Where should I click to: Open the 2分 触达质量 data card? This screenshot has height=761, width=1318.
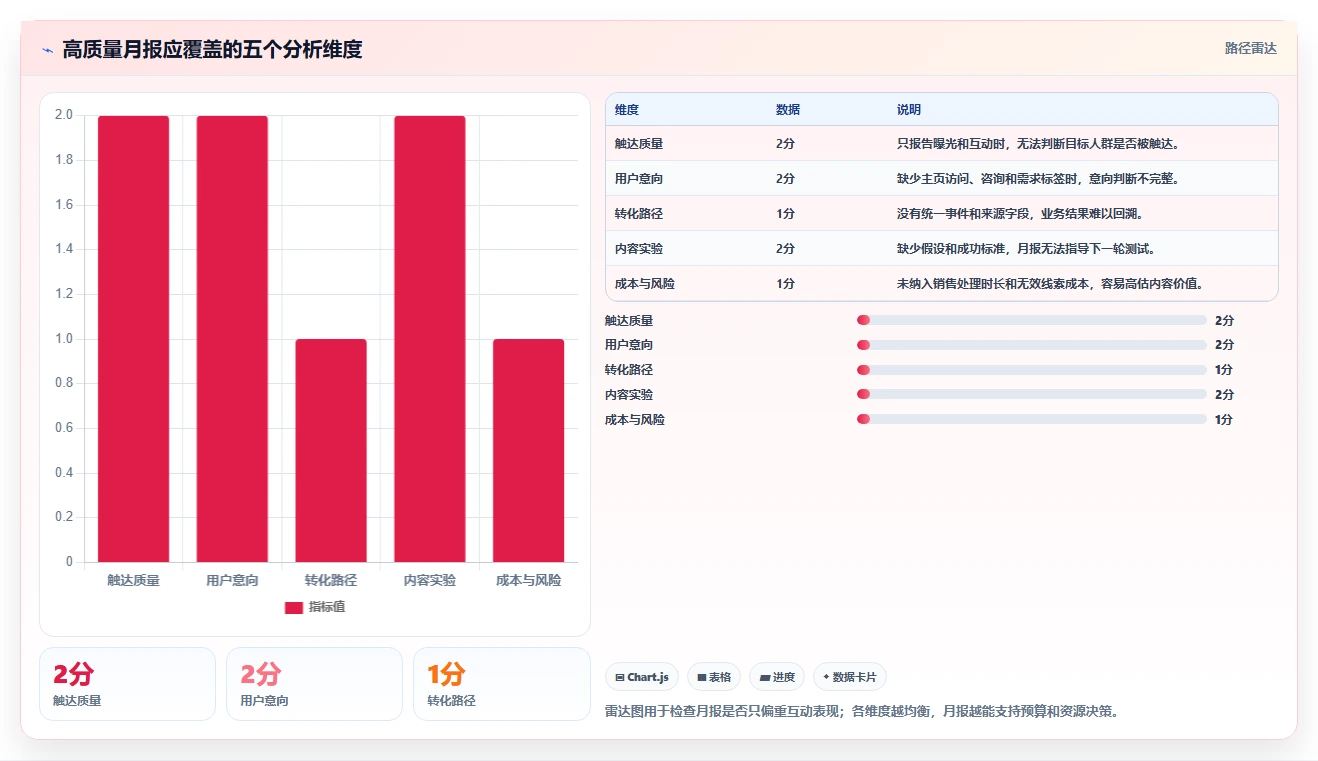[127, 684]
